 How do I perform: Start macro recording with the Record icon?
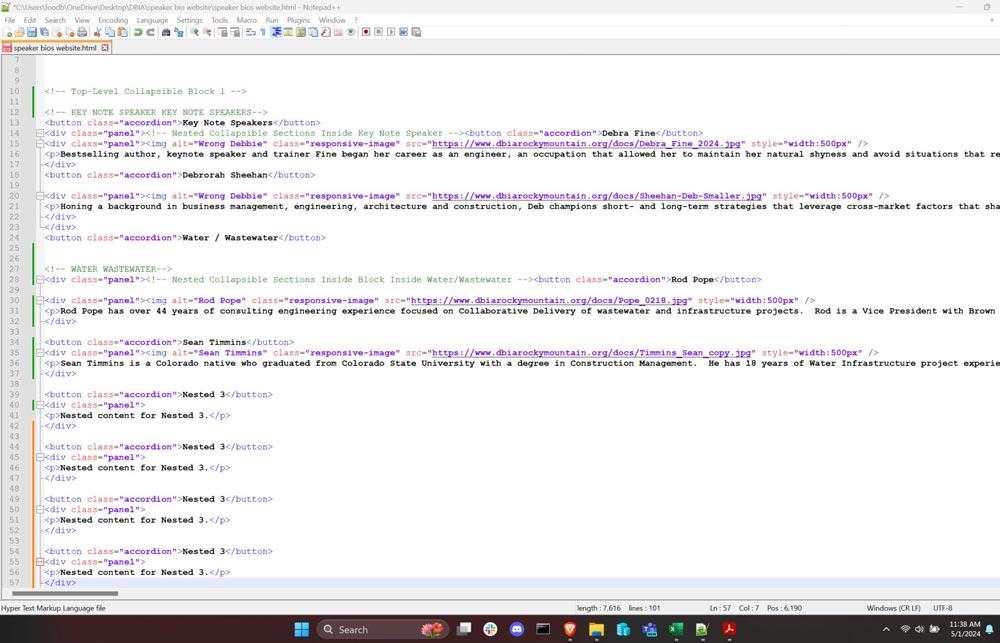(366, 32)
